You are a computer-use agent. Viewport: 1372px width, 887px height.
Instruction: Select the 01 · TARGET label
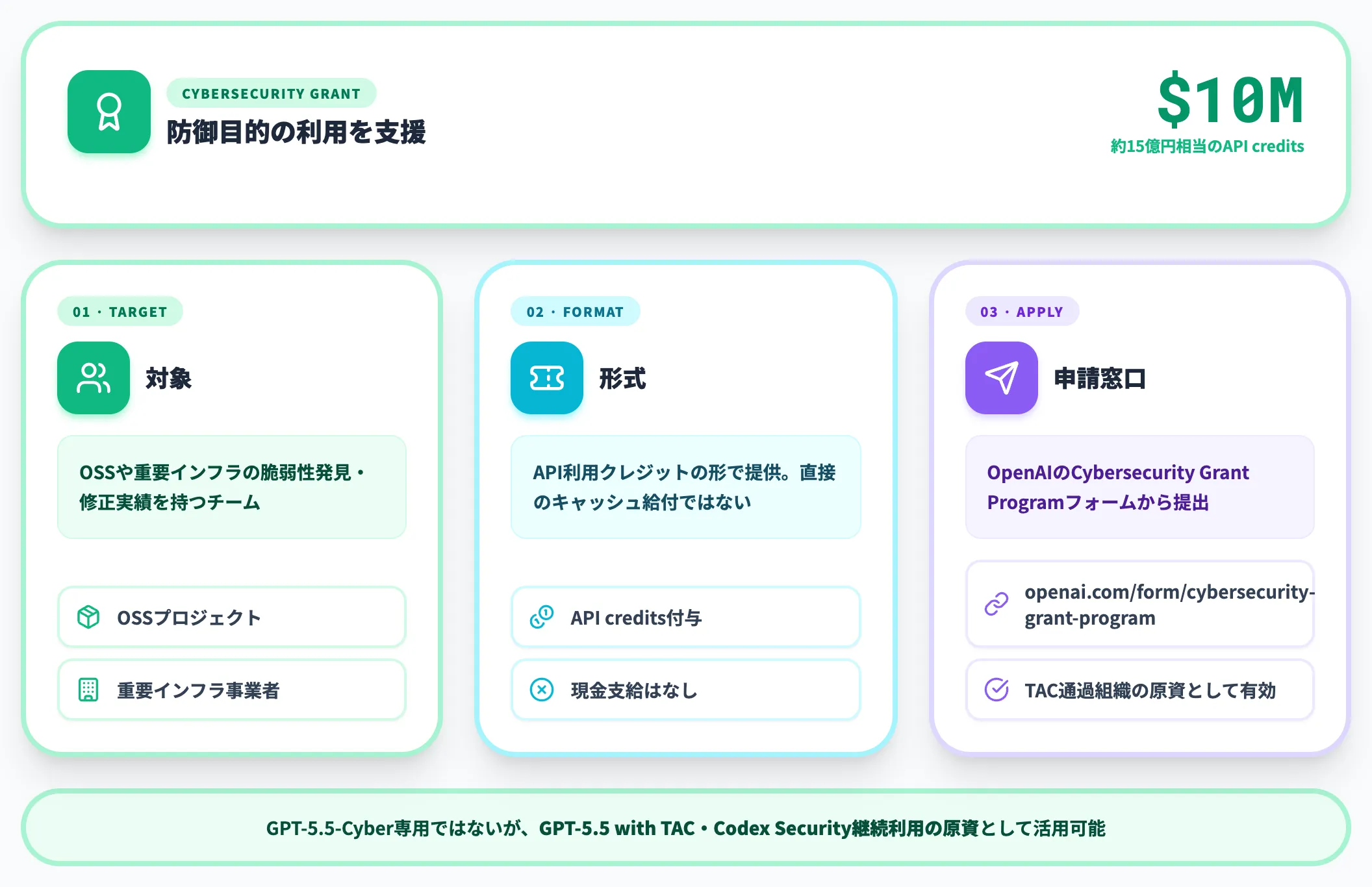(x=120, y=312)
